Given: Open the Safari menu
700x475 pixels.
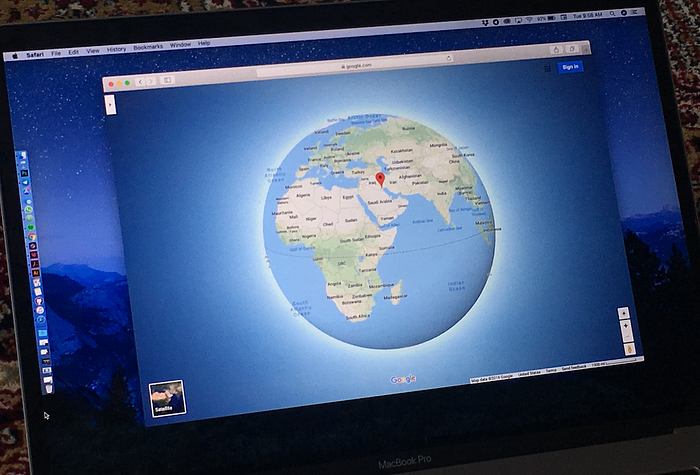Looking at the screenshot, I should [x=35, y=54].
